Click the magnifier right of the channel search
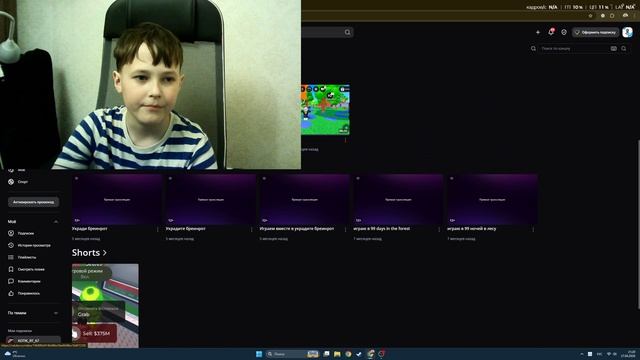This screenshot has height=360, width=640. click(624, 49)
